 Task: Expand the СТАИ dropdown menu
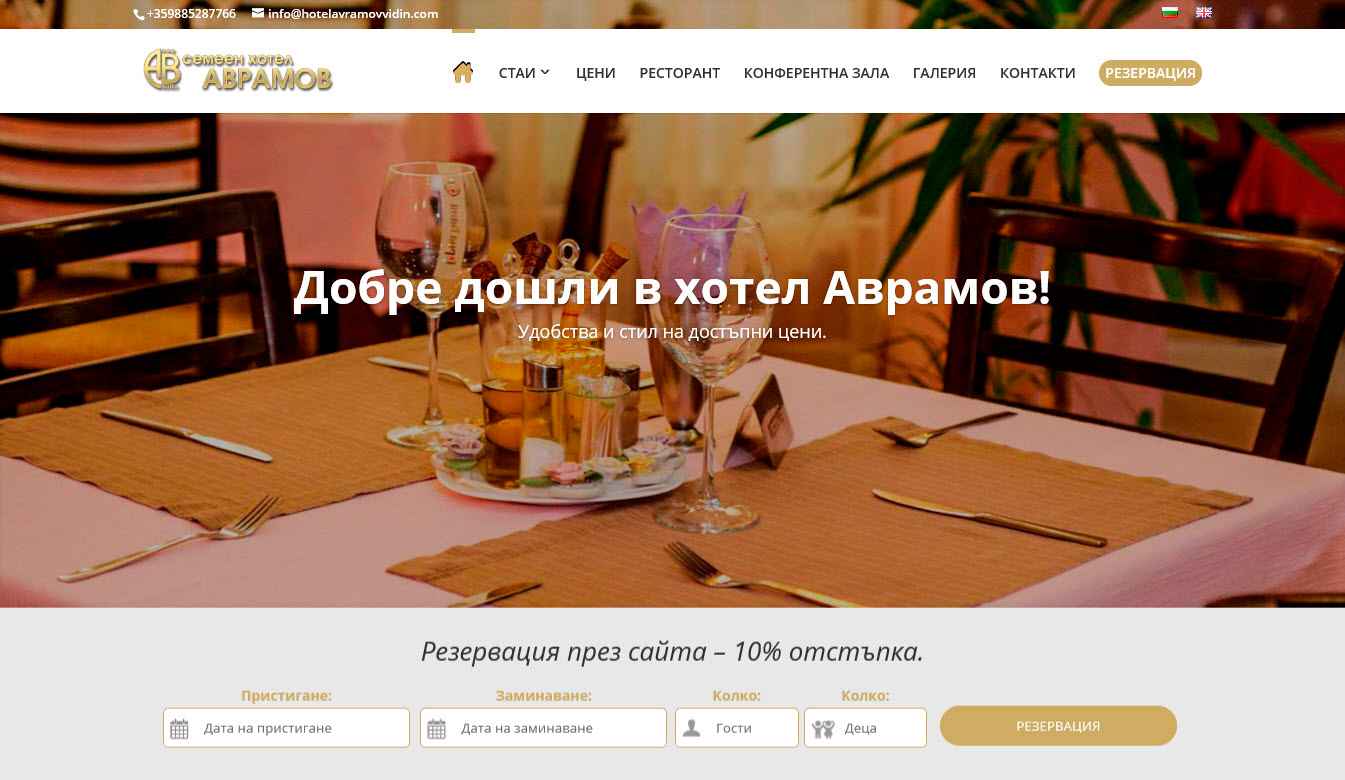tap(524, 72)
